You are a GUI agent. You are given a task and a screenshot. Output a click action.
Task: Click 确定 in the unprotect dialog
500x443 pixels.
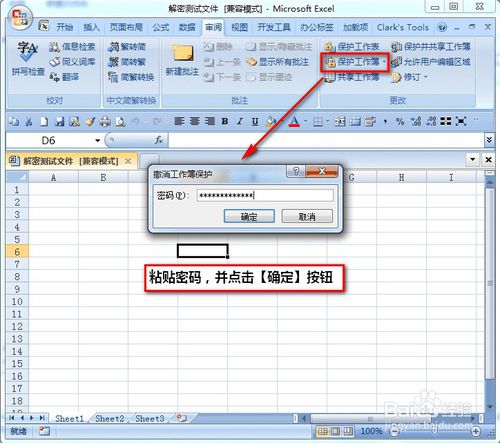249,216
